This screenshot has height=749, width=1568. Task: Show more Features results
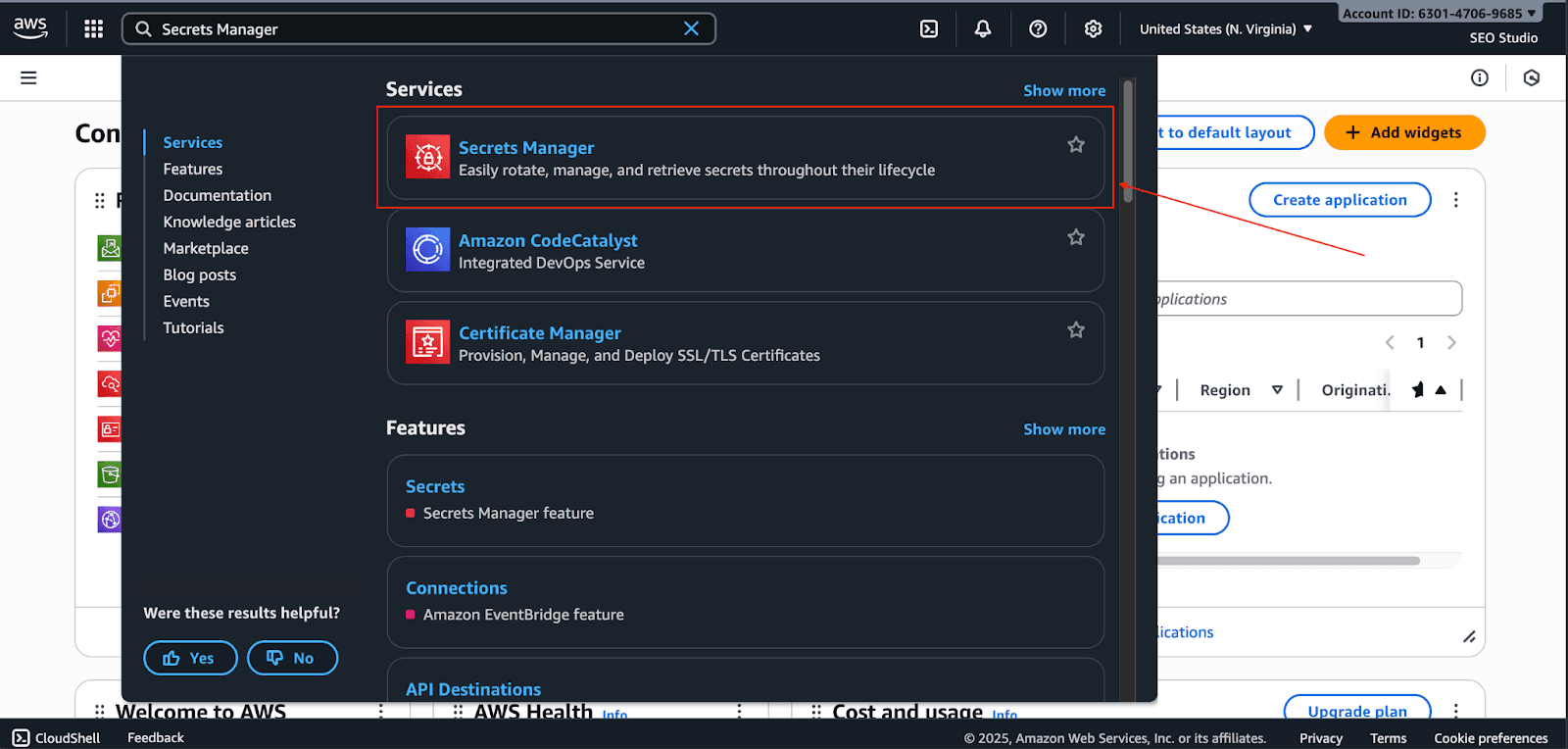(x=1064, y=429)
